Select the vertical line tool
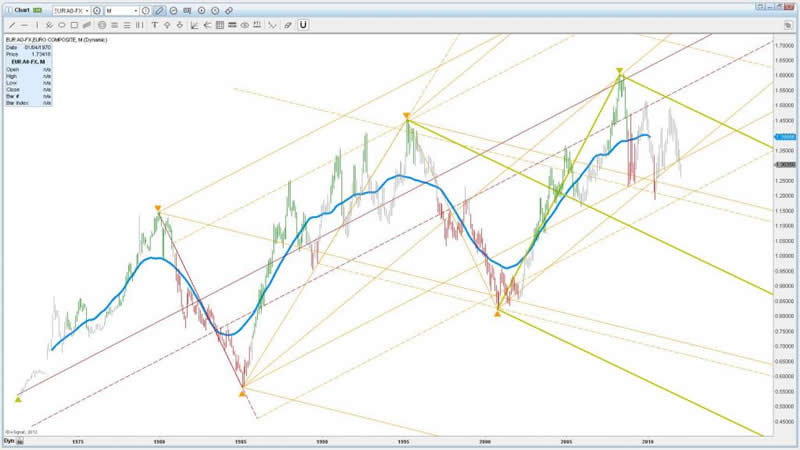 pos(38,23)
